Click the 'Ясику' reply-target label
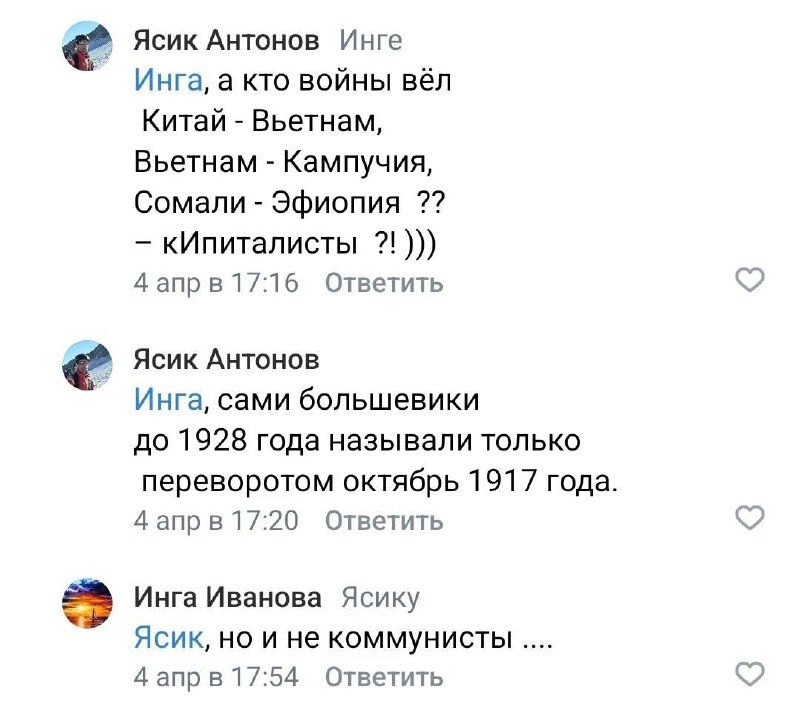This screenshot has width=800, height=707. point(380,598)
